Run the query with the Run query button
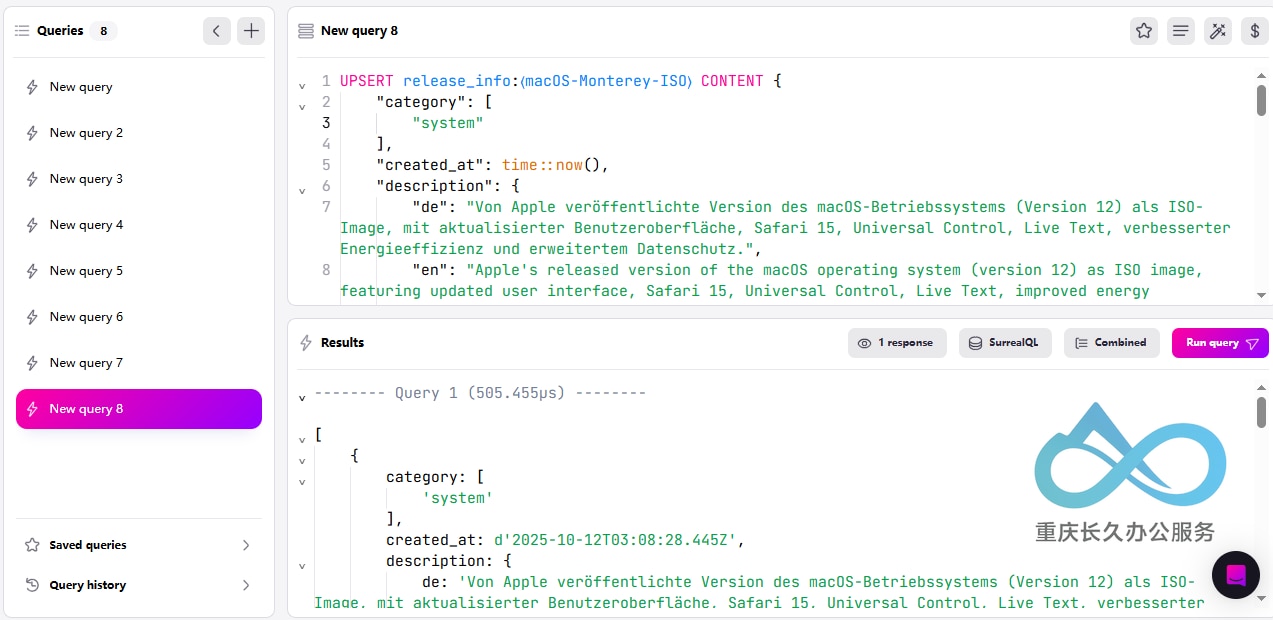 [x=1220, y=343]
